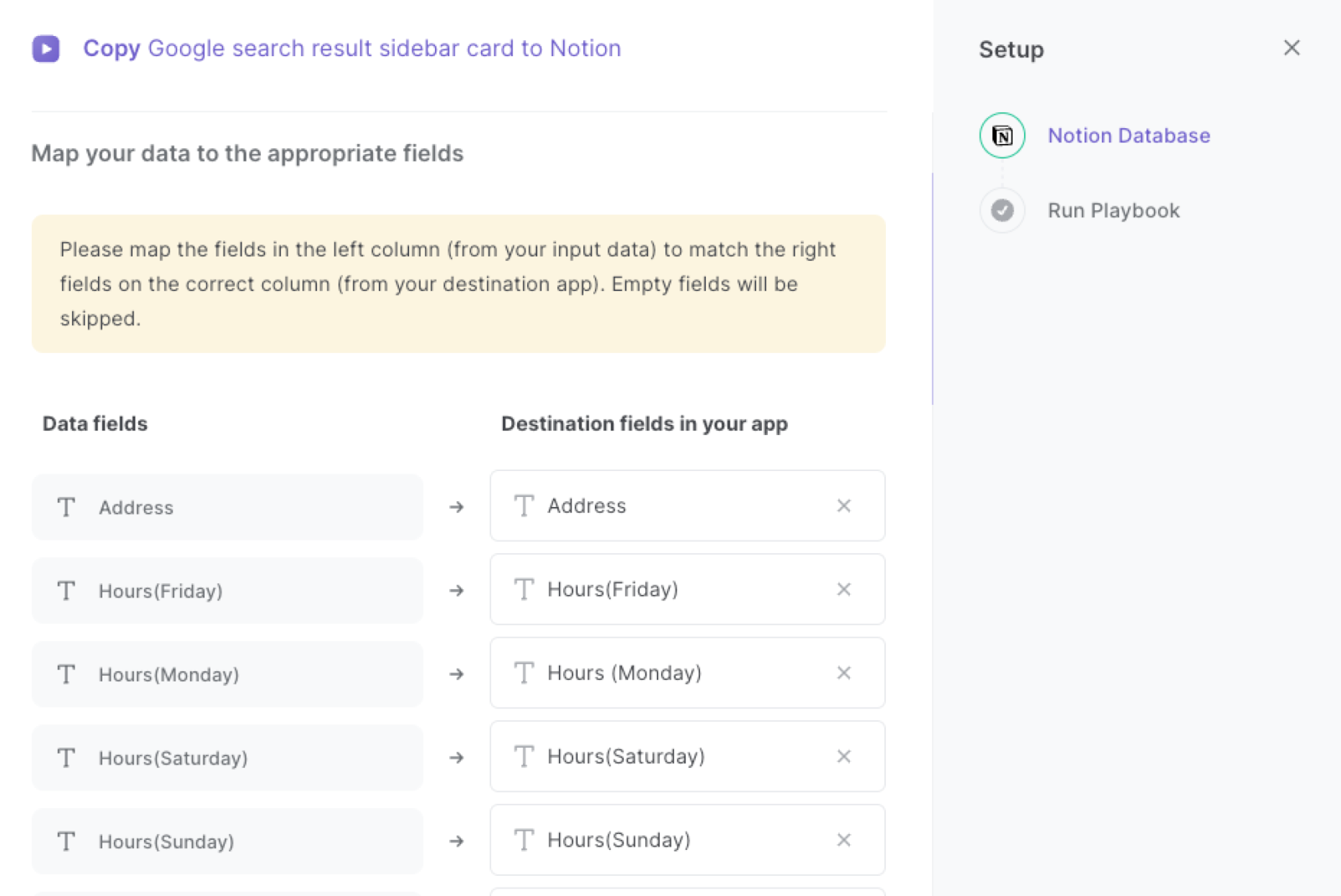Click the text-type icon on the Hours(Friday) data field
1341x896 pixels.
coord(66,590)
